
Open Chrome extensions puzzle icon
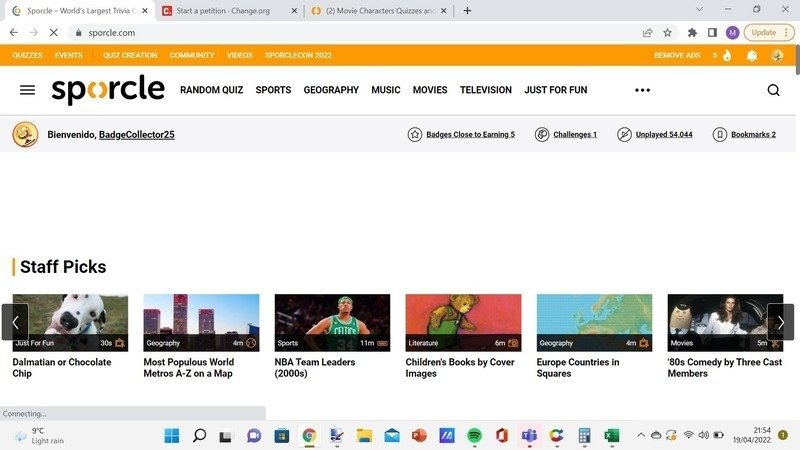[692, 32]
